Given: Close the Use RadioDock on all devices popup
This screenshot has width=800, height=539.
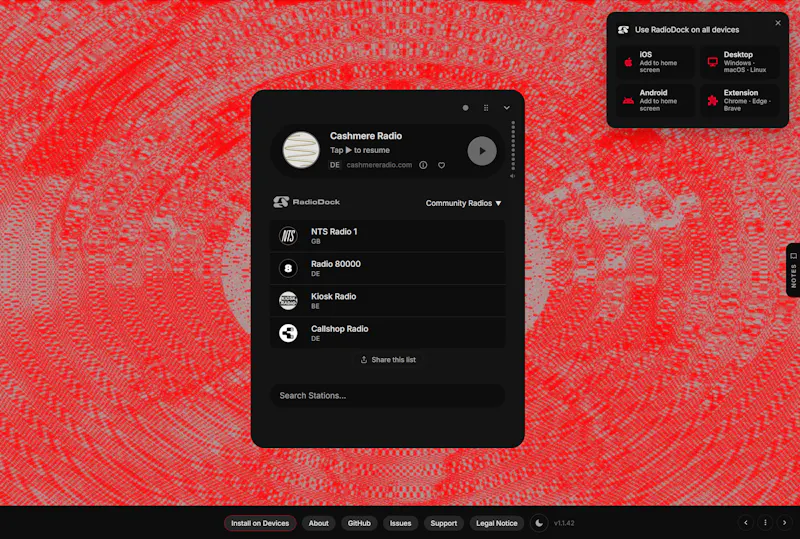Looking at the screenshot, I should [778, 23].
